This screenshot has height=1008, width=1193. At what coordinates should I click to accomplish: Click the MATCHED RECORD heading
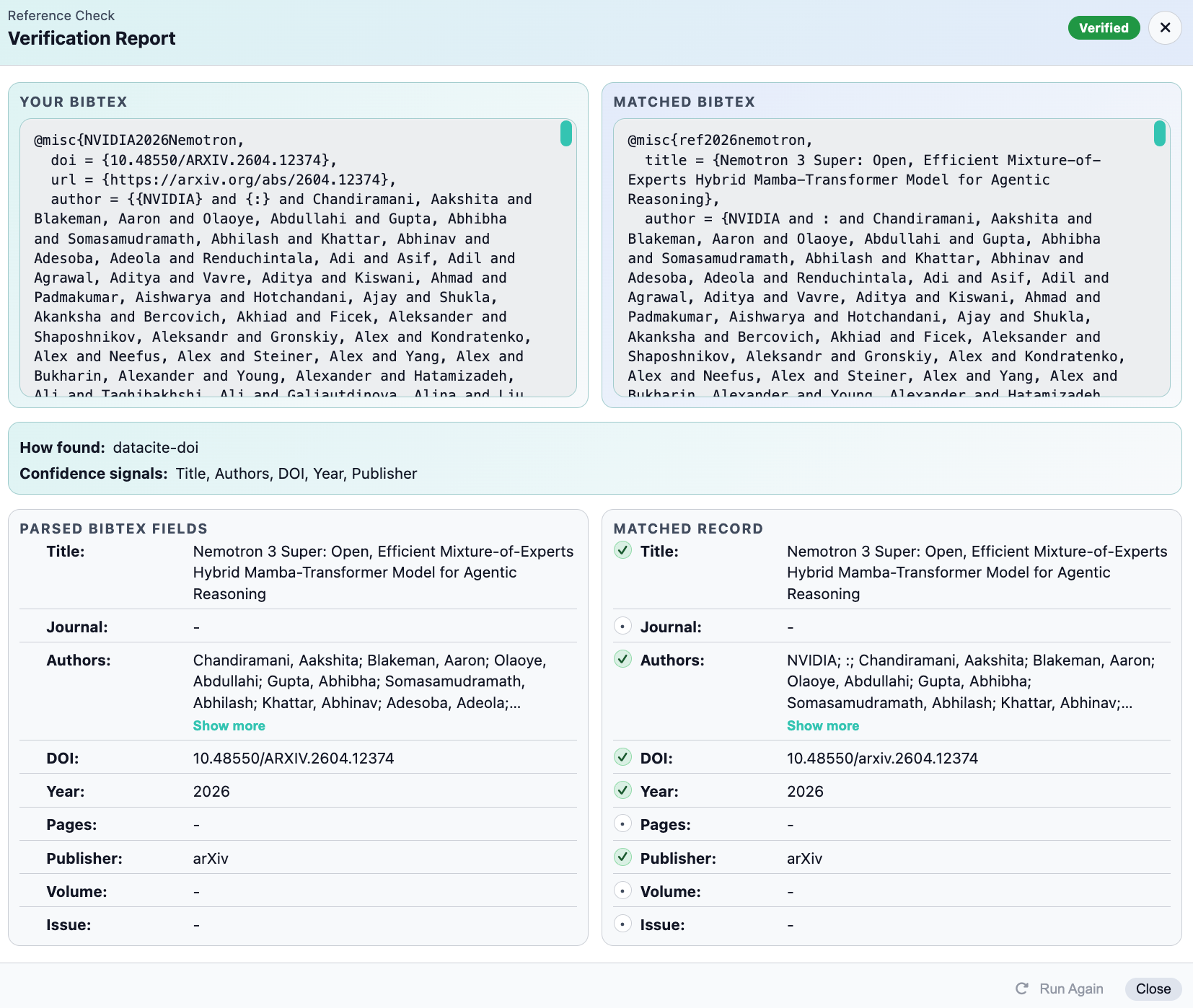click(688, 529)
